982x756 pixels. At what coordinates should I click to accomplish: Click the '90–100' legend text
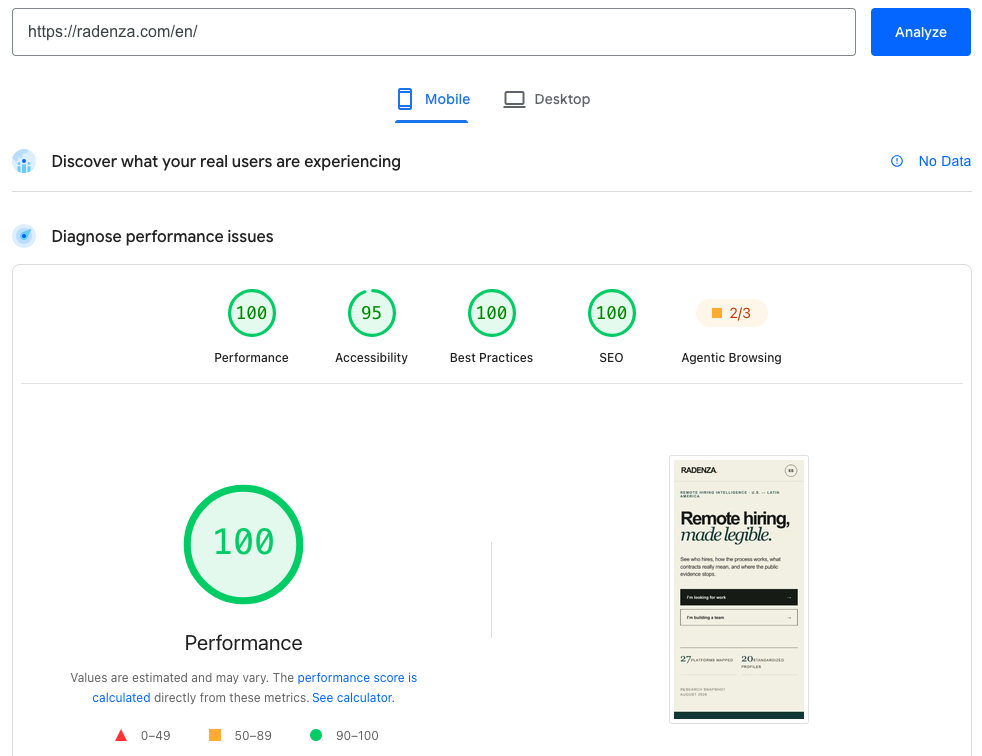pyautogui.click(x=357, y=736)
